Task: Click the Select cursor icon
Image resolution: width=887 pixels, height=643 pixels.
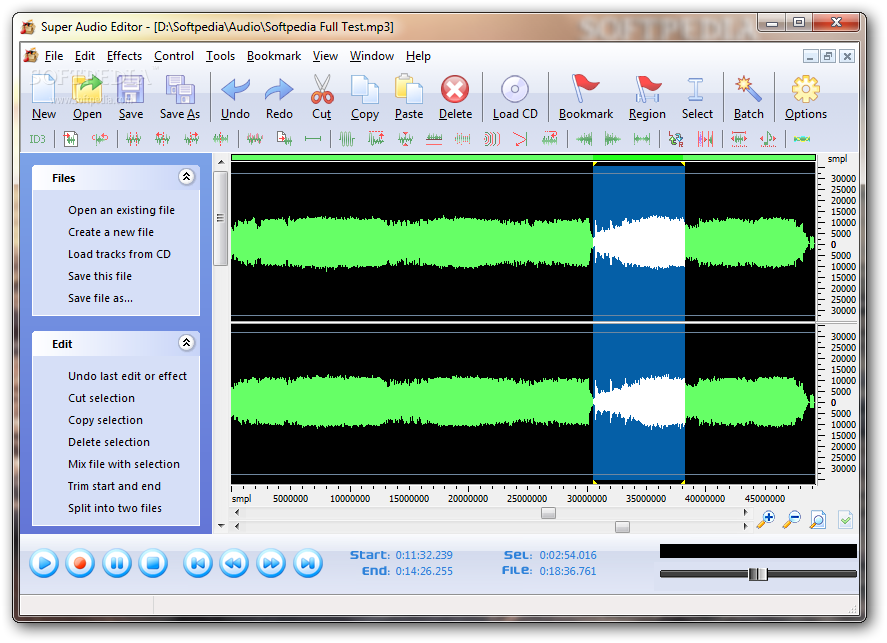Action: coord(696,89)
